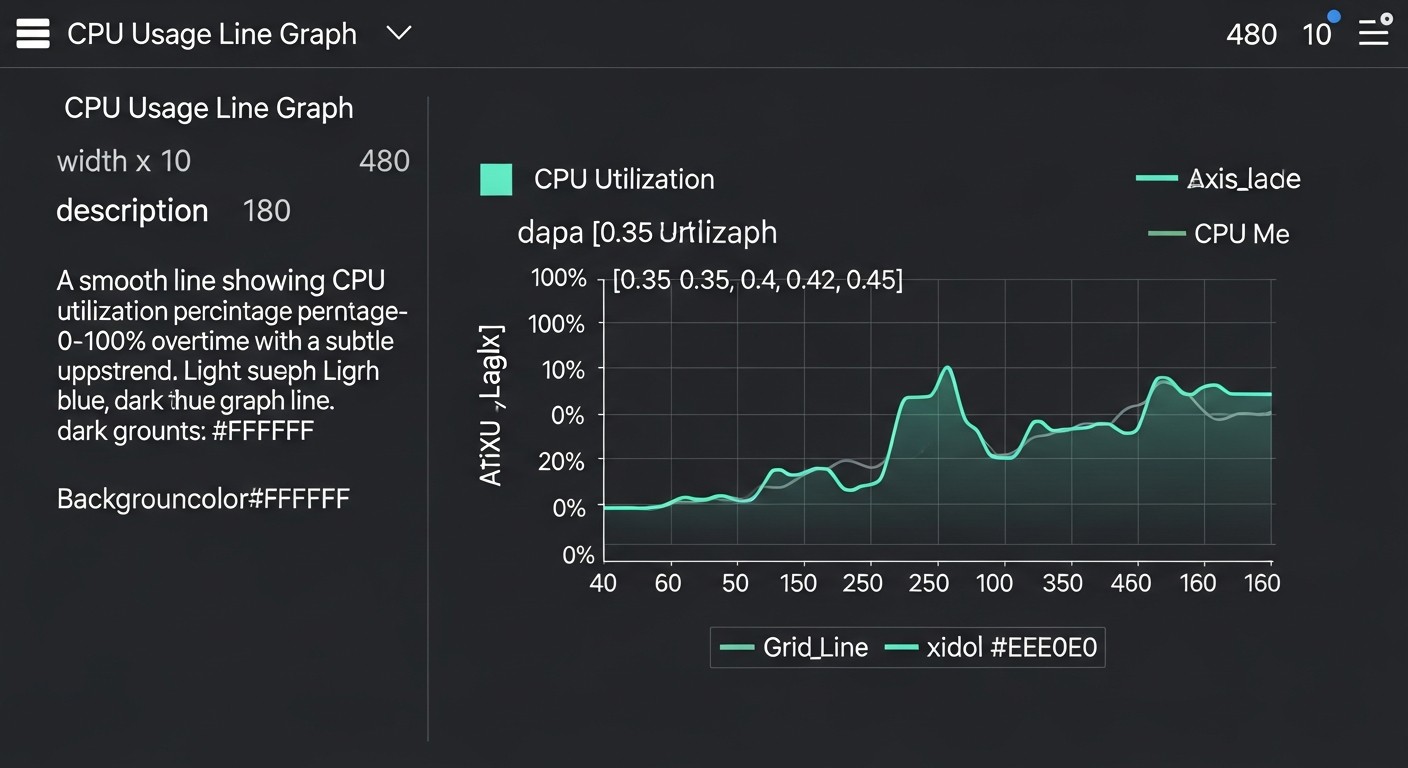Viewport: 1408px width, 768px height.
Task: Click the blue notification dot near the 10
Action: click(1333, 14)
